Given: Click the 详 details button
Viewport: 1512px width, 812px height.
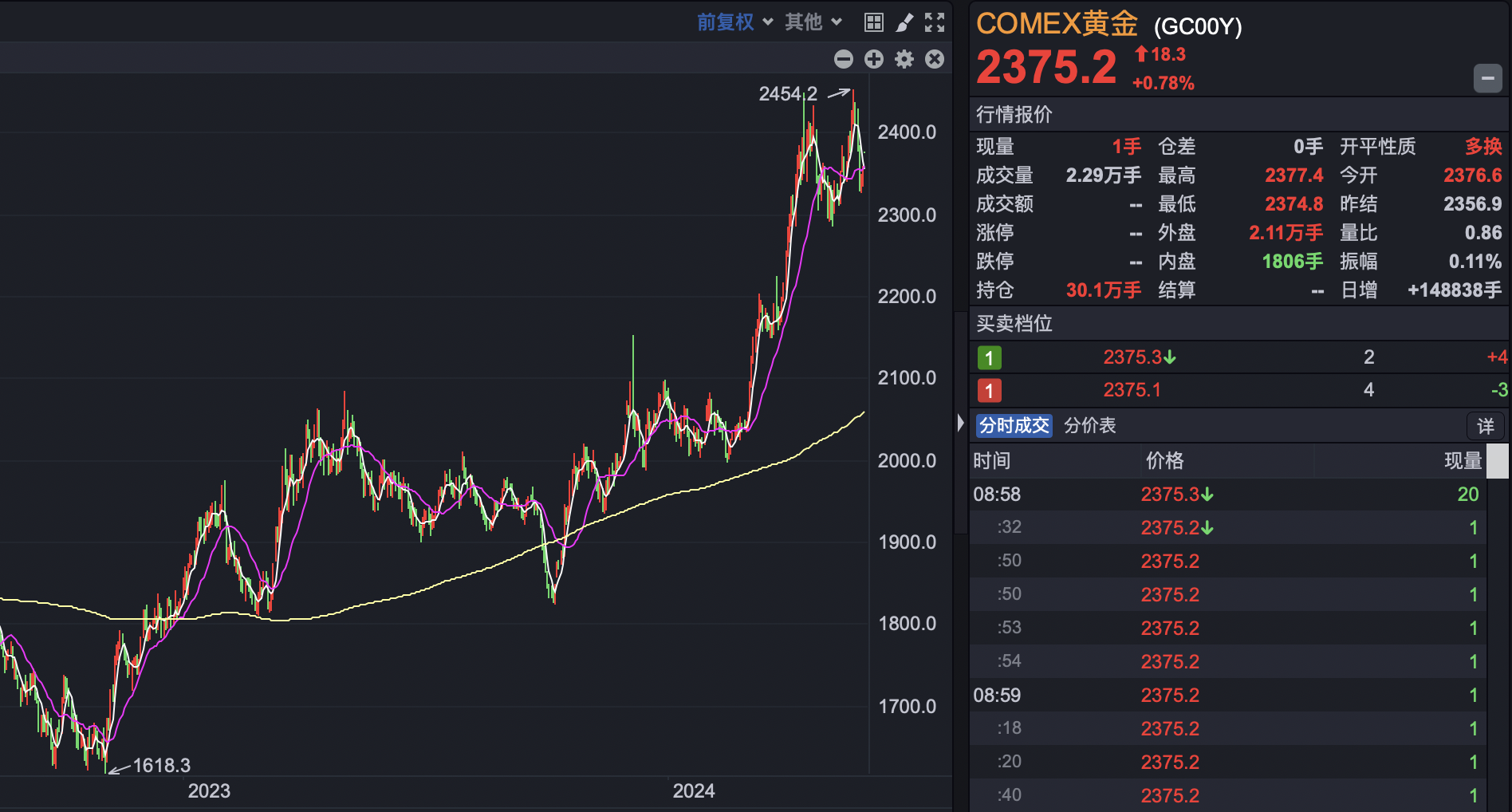Looking at the screenshot, I should click(x=1486, y=426).
